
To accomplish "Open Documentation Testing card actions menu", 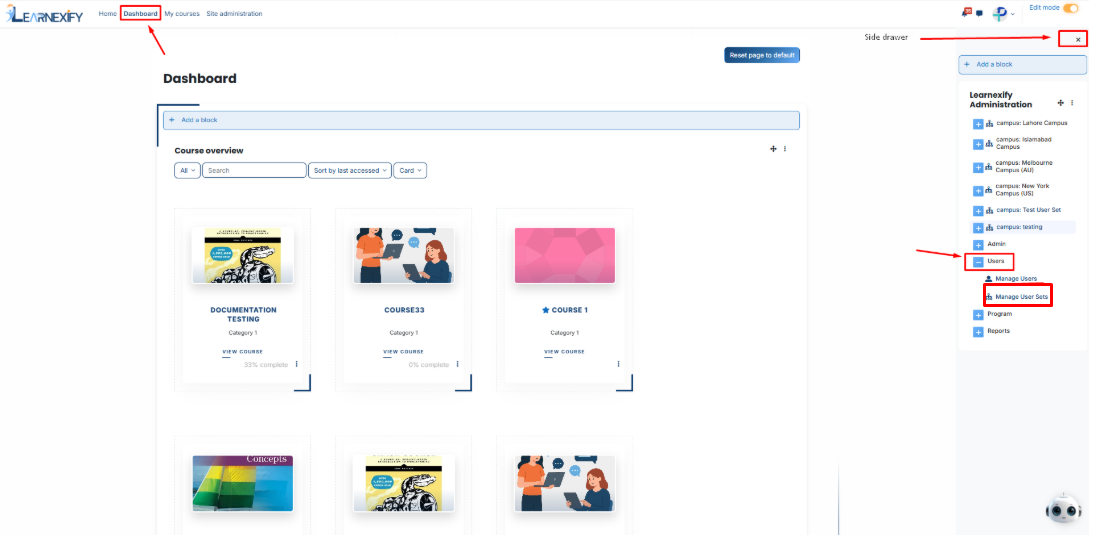I will pos(296,364).
